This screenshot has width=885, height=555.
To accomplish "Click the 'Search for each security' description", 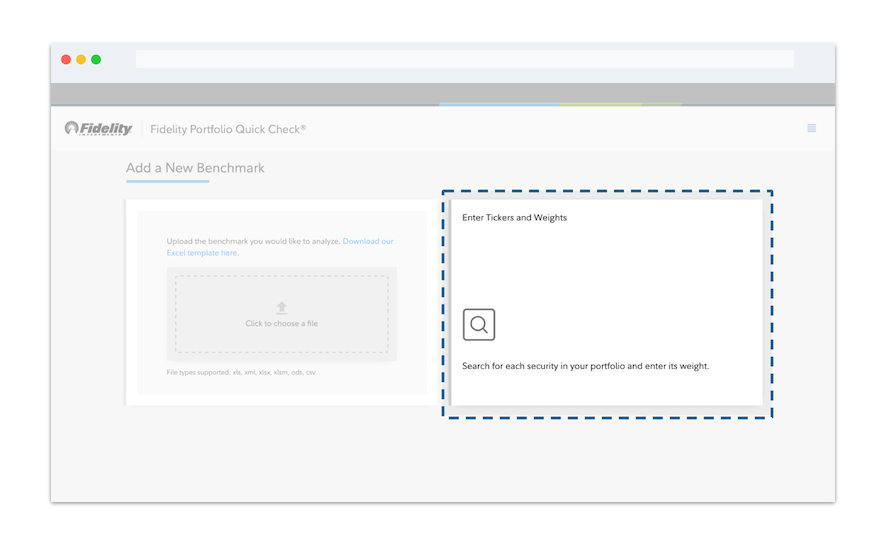I will click(x=585, y=366).
